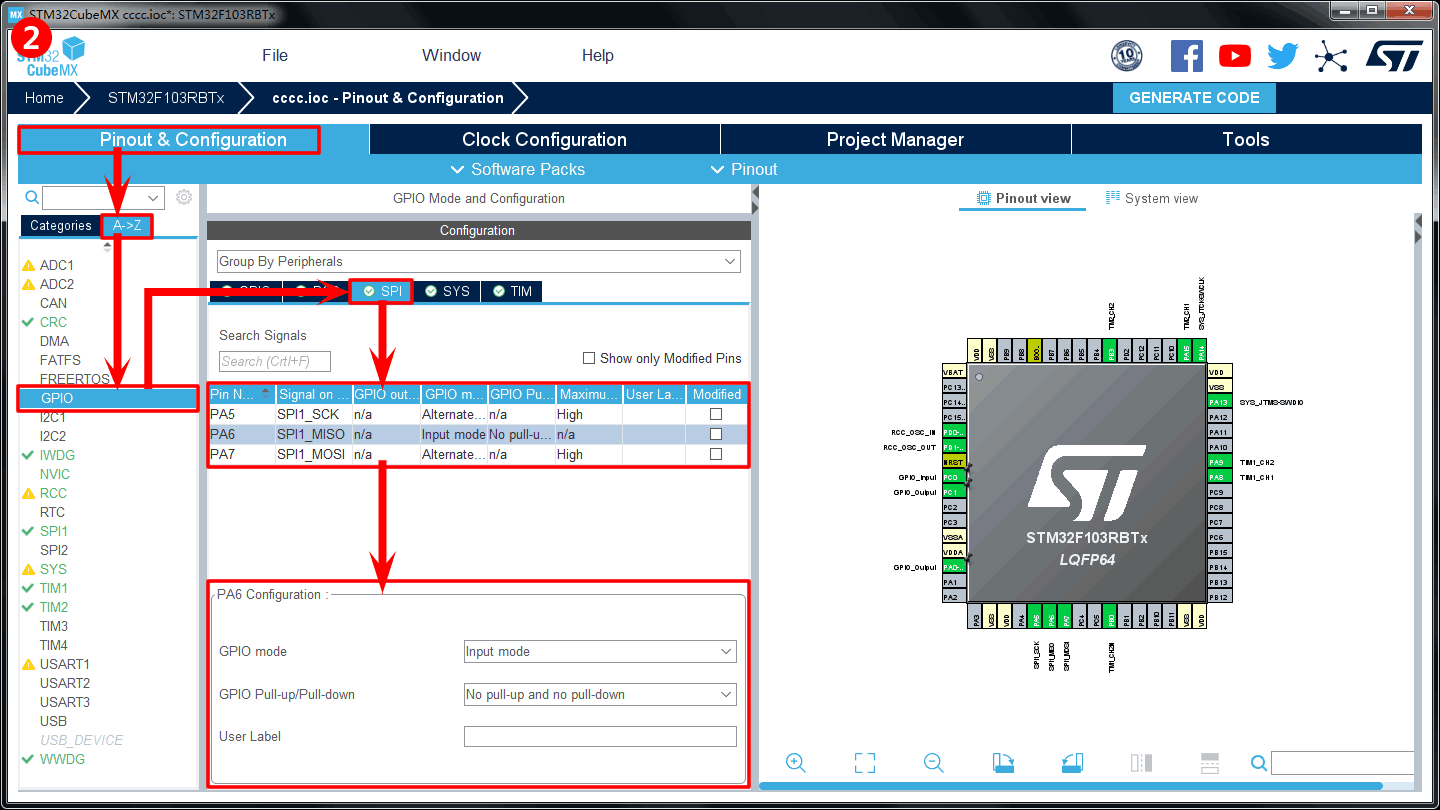Tick the Modified checkbox for PA7

(x=716, y=454)
